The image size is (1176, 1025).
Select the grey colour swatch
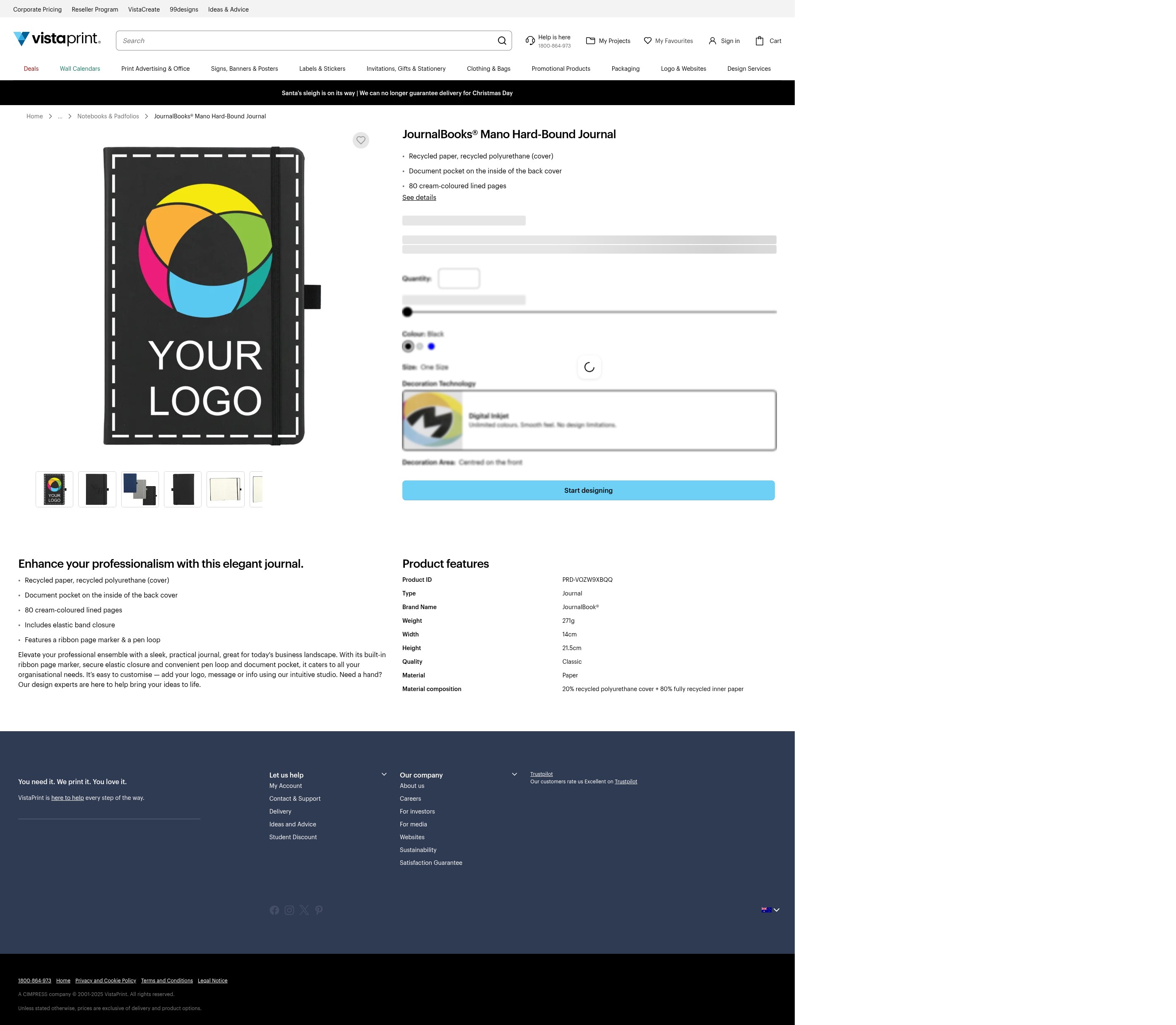point(420,346)
